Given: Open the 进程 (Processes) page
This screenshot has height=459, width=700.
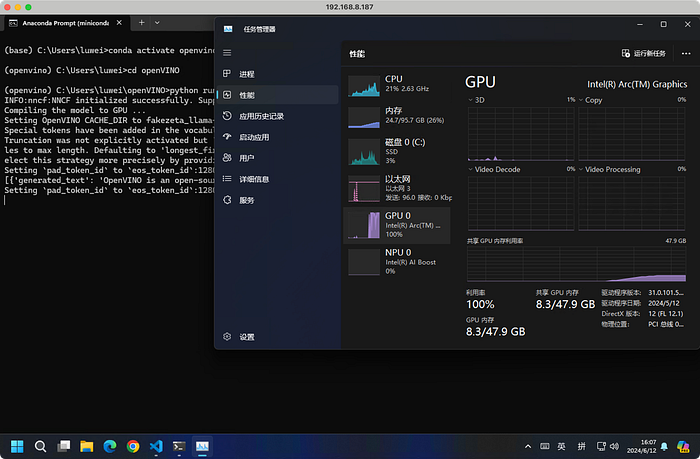Looking at the screenshot, I should tap(277, 74).
